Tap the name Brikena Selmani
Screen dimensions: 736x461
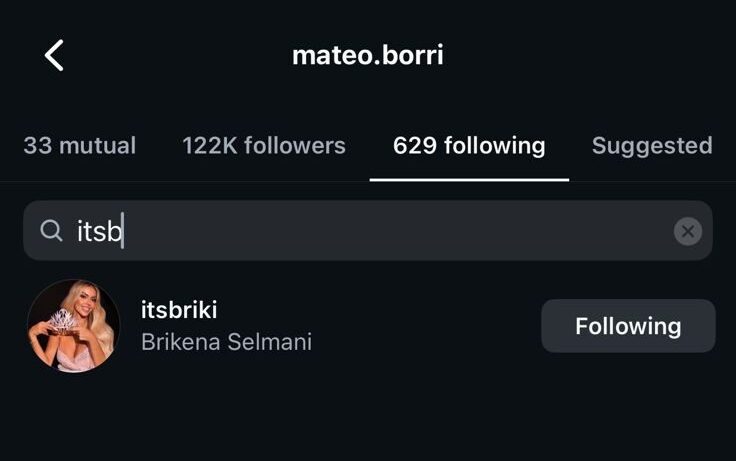click(x=226, y=342)
